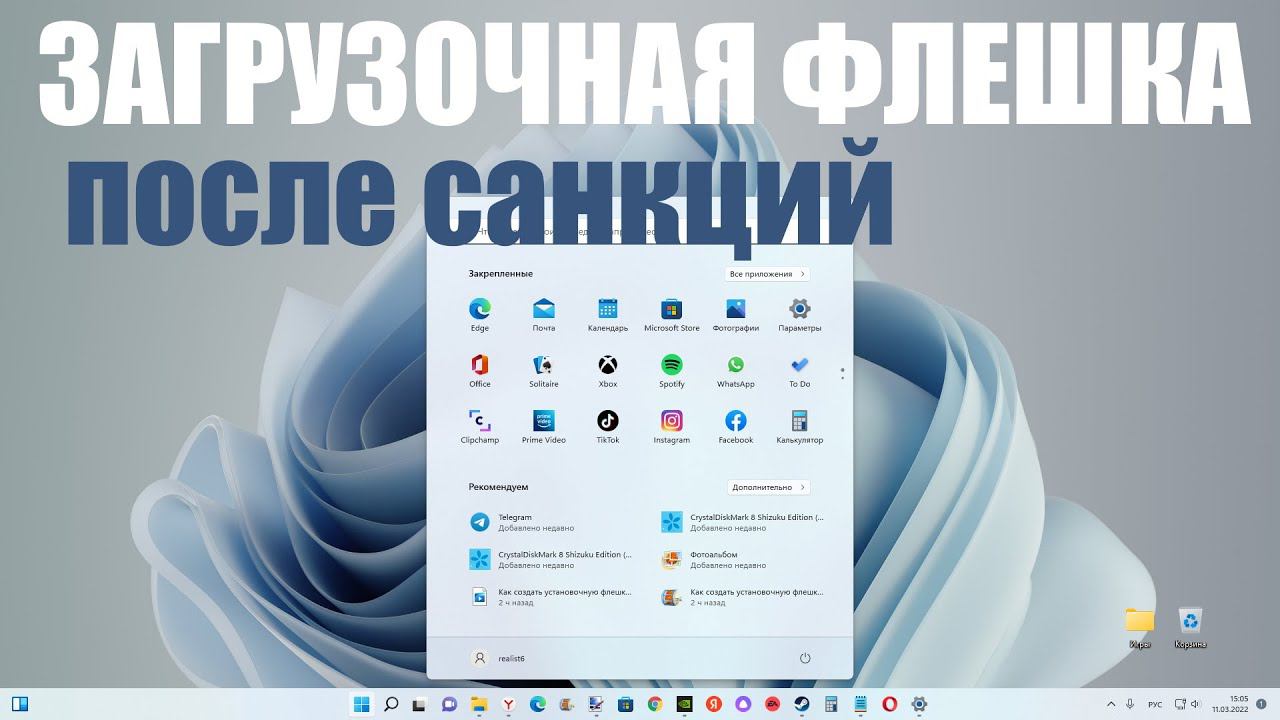Launch the Office app

(x=480, y=370)
